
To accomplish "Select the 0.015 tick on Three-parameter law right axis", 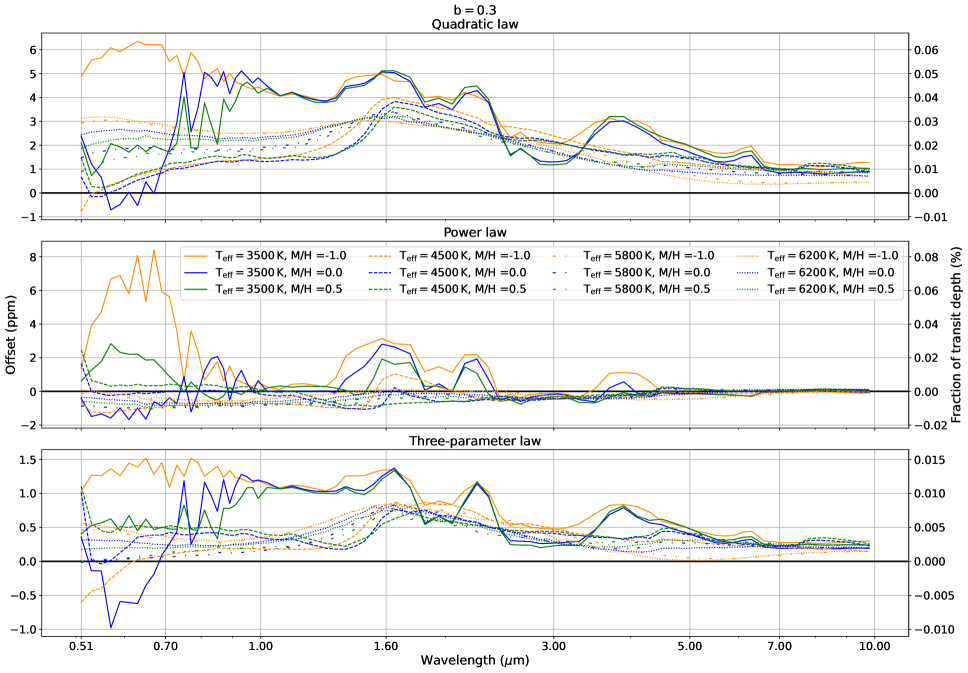I will click(929, 459).
